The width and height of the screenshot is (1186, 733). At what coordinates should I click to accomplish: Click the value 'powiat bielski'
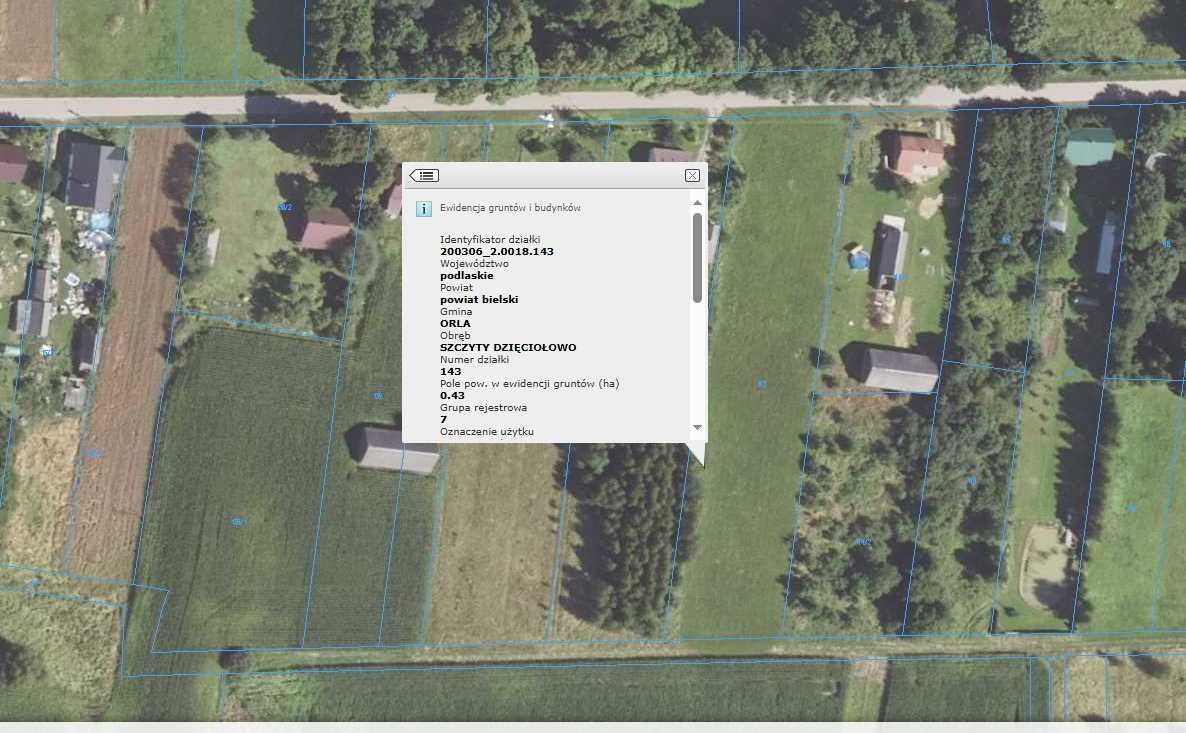479,300
